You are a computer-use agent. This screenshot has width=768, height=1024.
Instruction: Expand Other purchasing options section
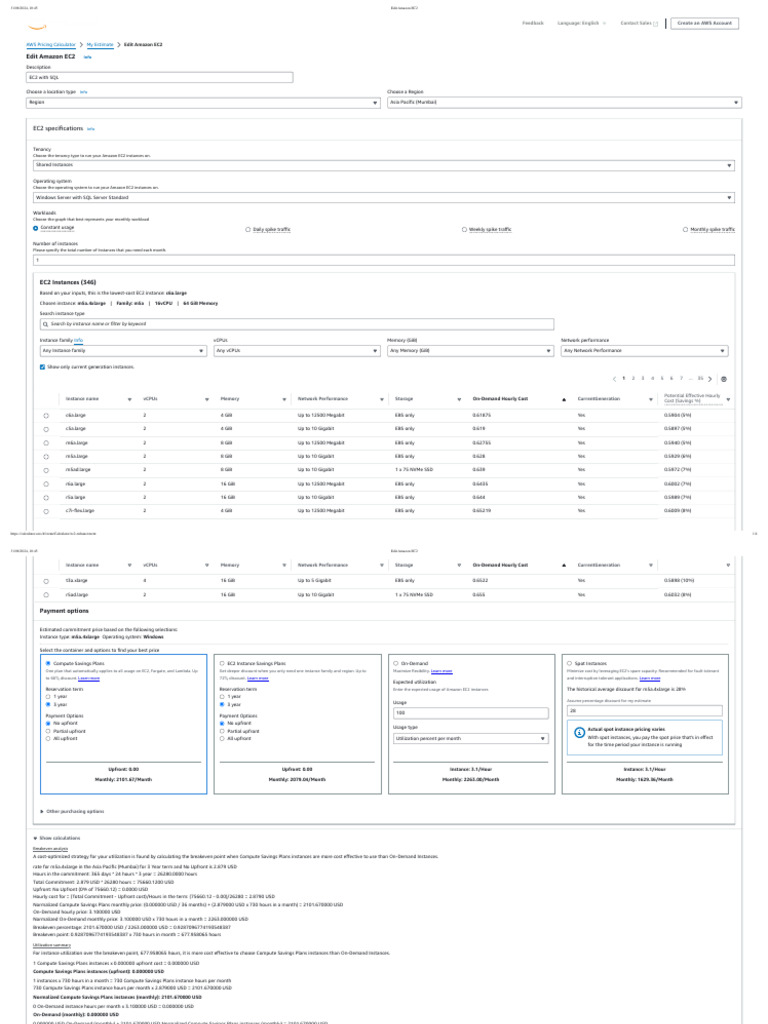pyautogui.click(x=72, y=811)
